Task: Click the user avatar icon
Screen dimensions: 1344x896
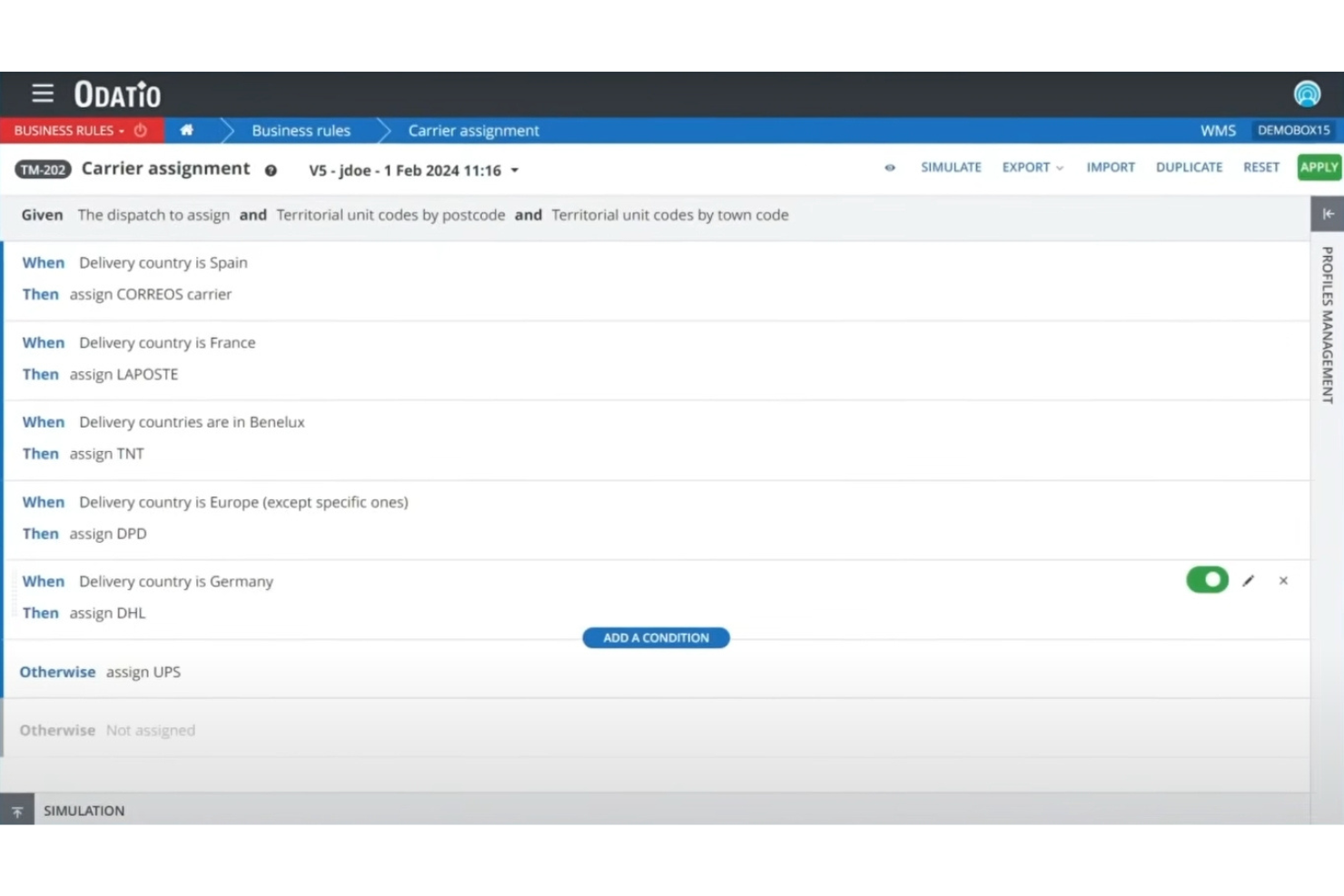Action: pos(1307,93)
